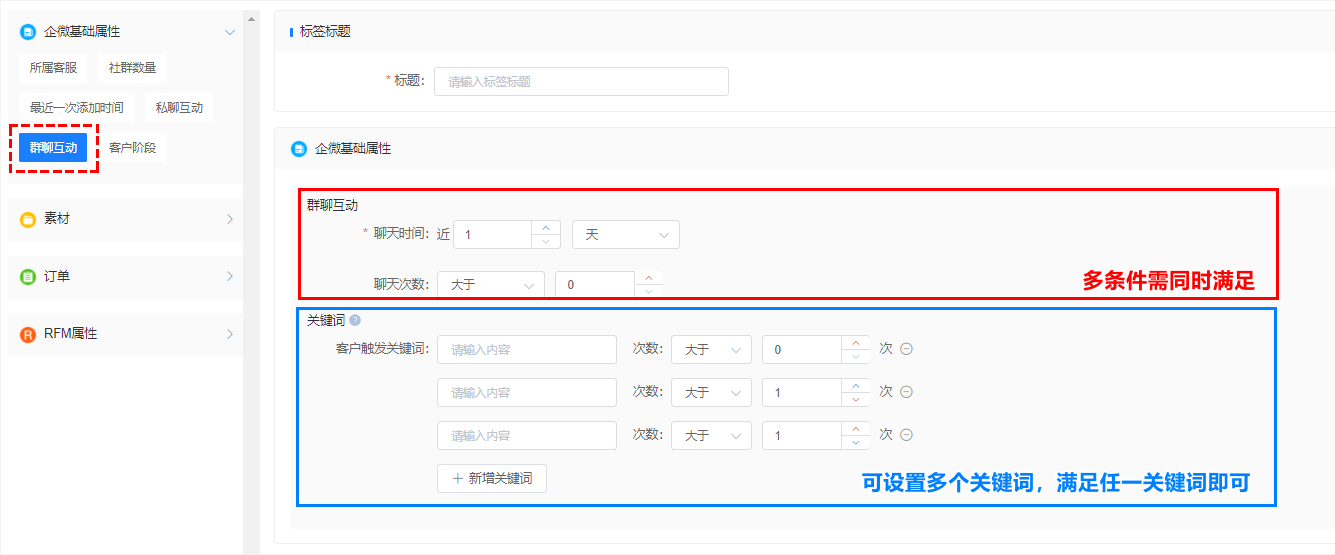Open the 聊天次数 大于 comparison dropdown
Viewport: 1335px width, 555px height.
click(491, 285)
